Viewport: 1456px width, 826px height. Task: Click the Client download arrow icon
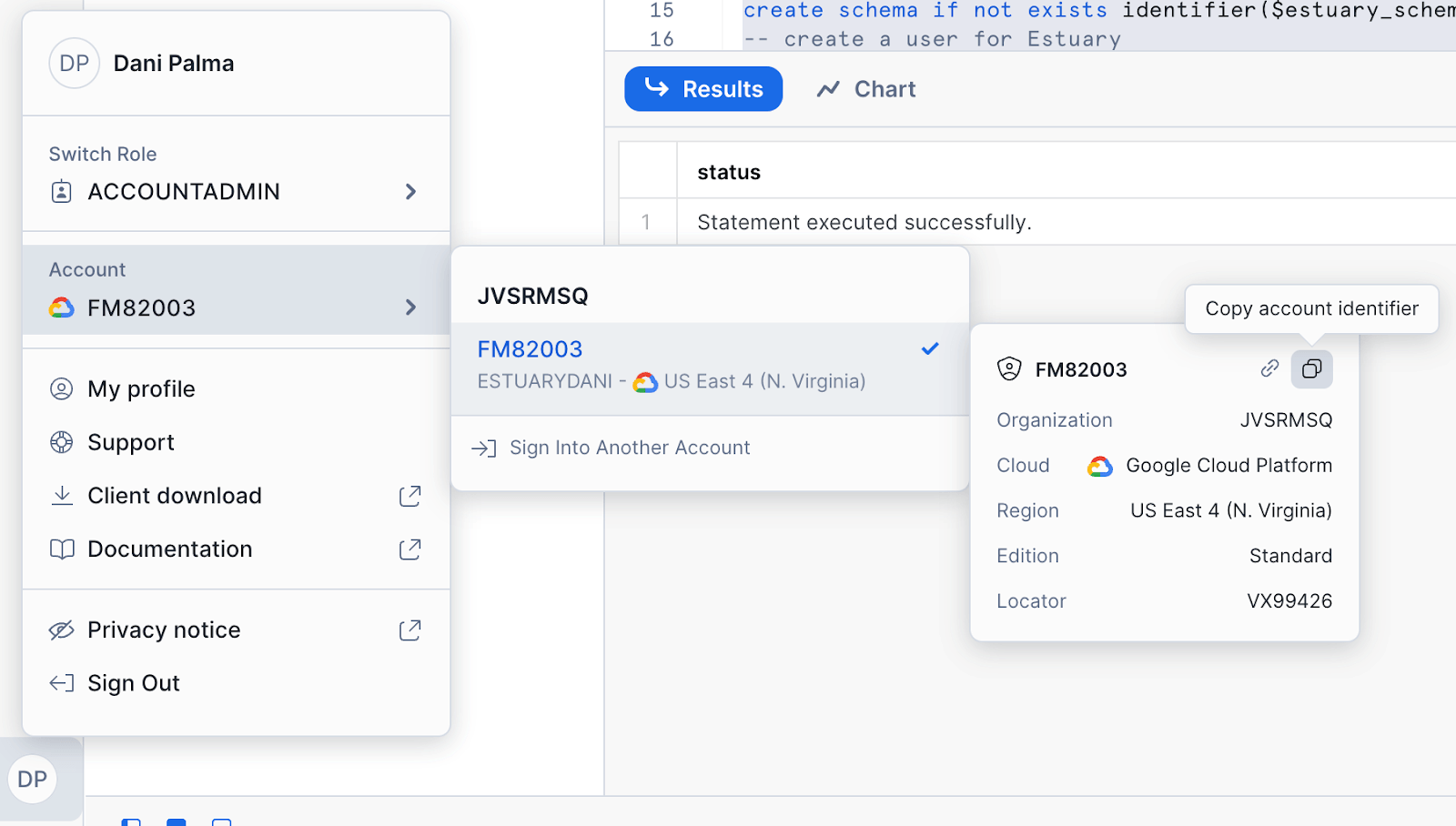62,496
